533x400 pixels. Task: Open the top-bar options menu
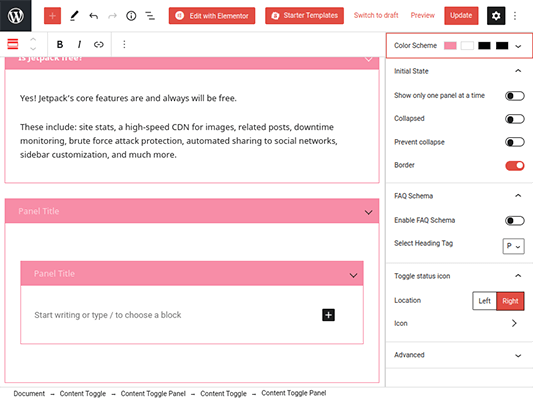tap(515, 16)
